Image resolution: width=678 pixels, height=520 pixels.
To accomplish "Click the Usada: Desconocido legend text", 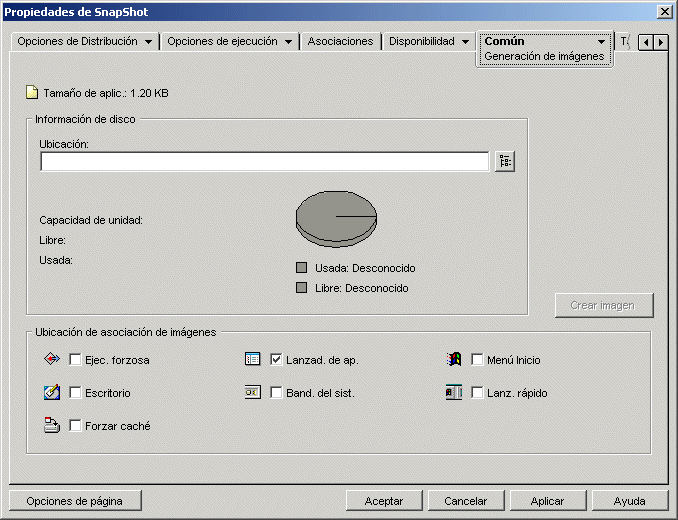I will [x=365, y=268].
